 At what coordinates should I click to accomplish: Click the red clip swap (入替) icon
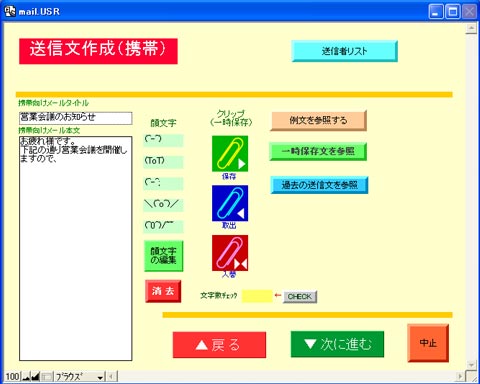point(230,253)
